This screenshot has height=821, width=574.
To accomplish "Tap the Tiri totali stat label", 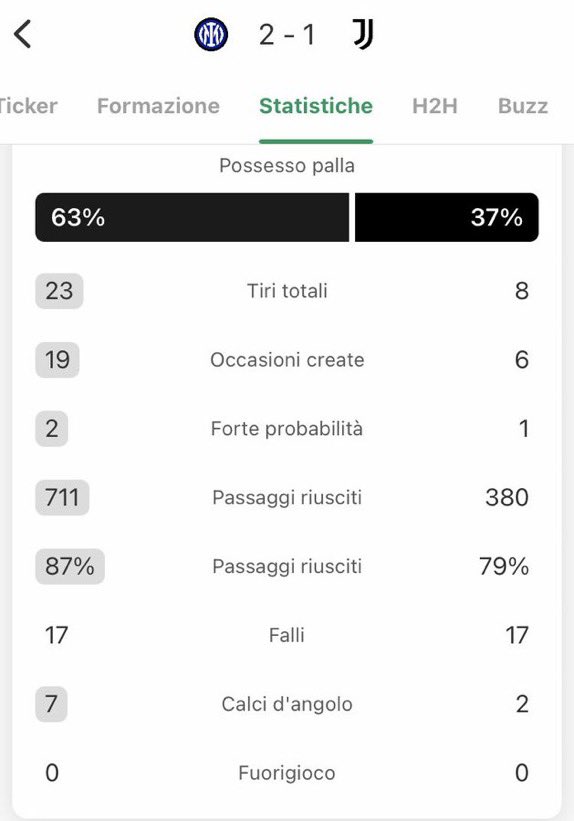I will (287, 291).
